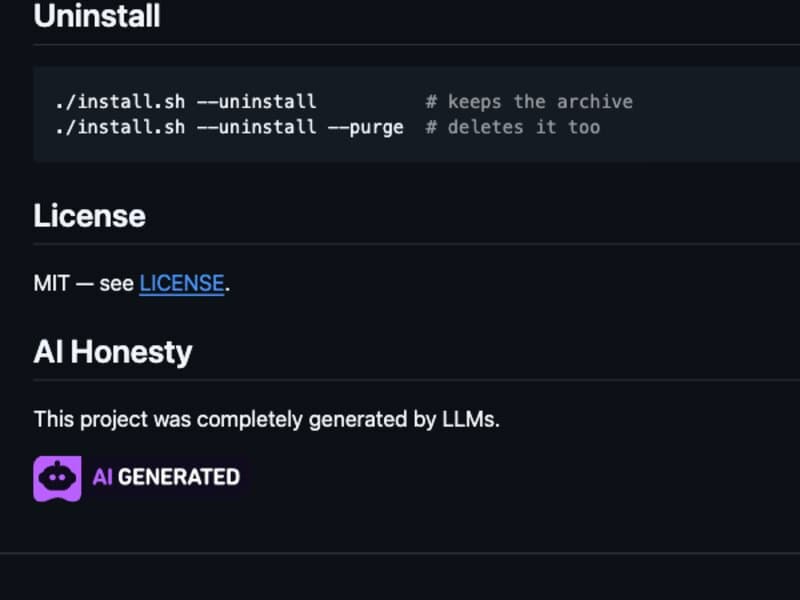Click the ./install.sh command without --purge
Screen dimensions: 800x600
coord(186,102)
